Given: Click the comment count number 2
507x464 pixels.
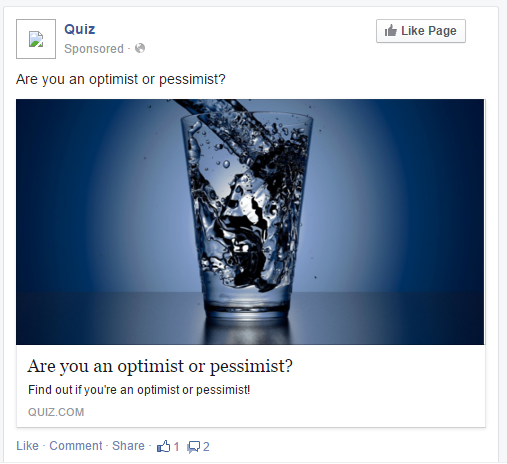Looking at the screenshot, I should click(x=206, y=447).
